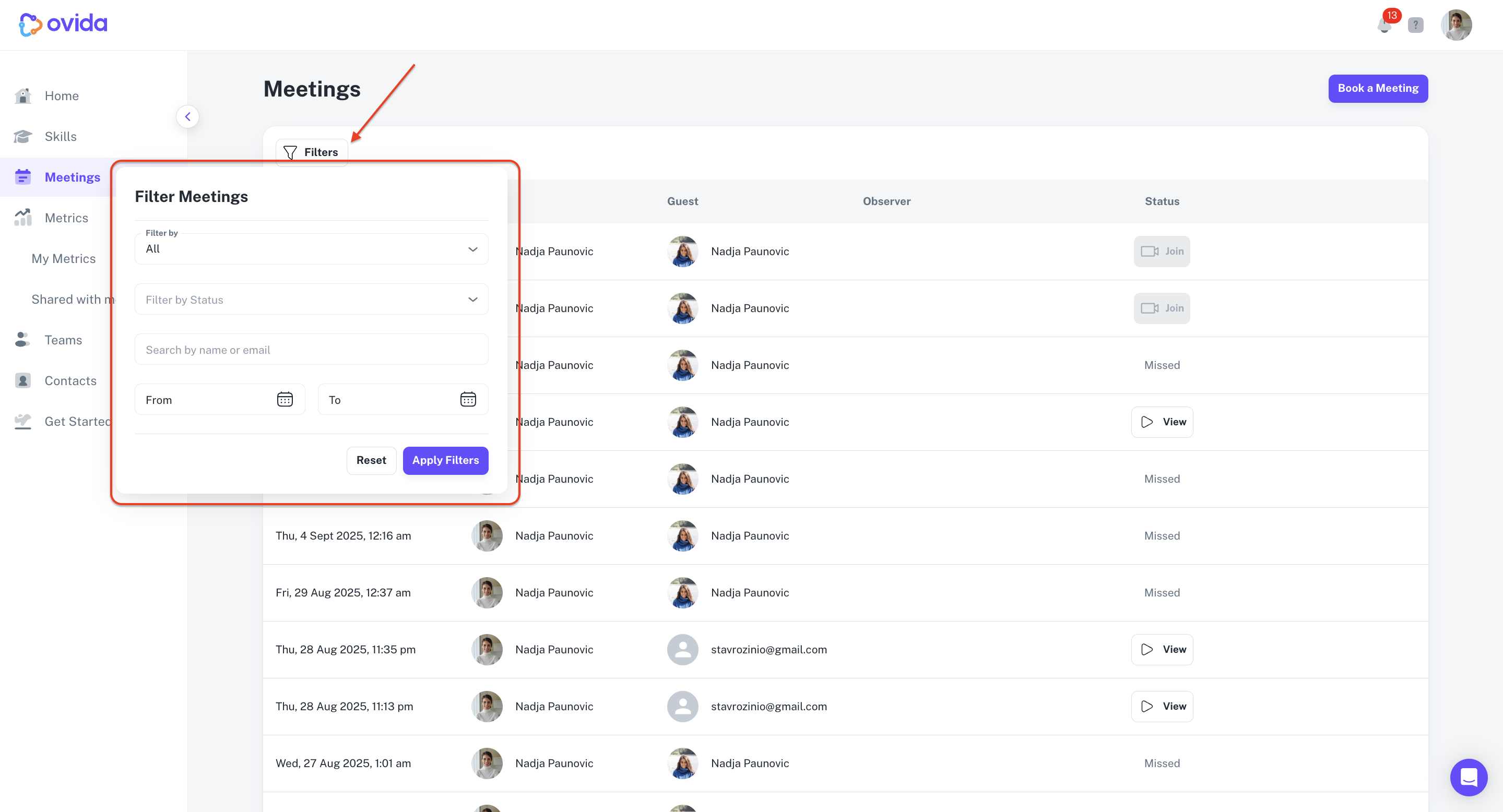
Task: Open the From date calendar icon
Action: click(x=285, y=400)
